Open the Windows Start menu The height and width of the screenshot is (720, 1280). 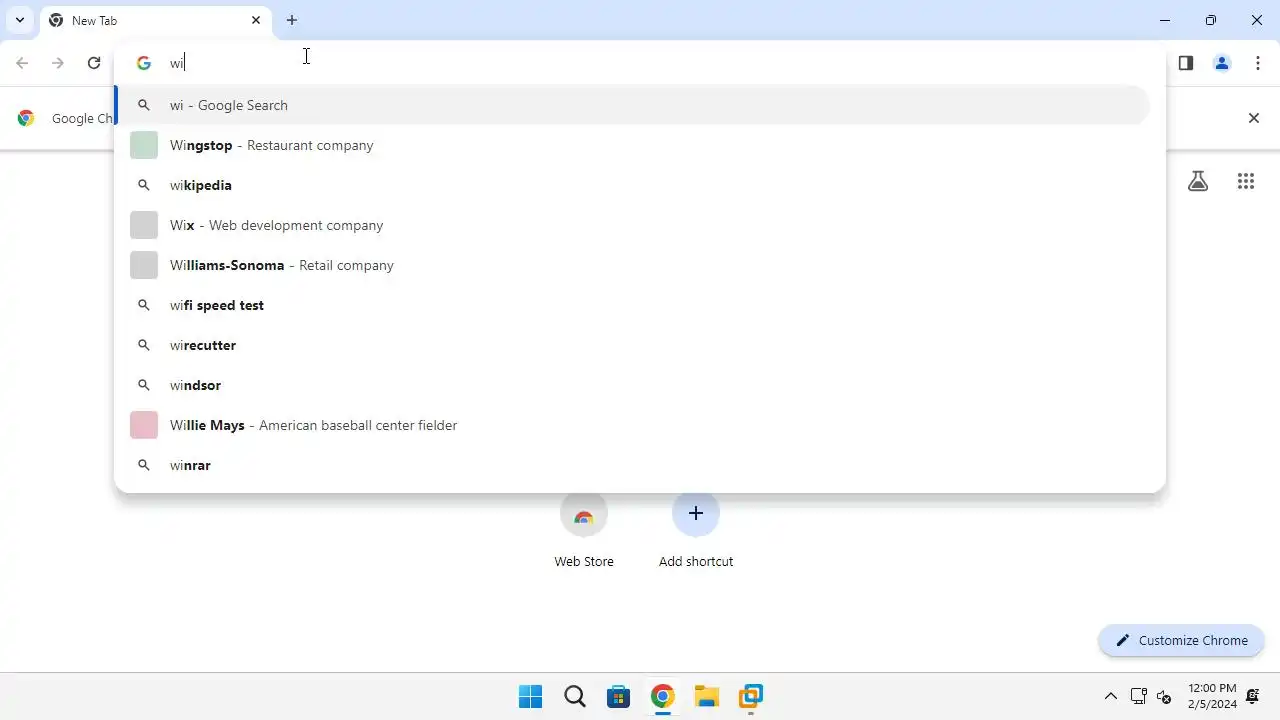530,696
